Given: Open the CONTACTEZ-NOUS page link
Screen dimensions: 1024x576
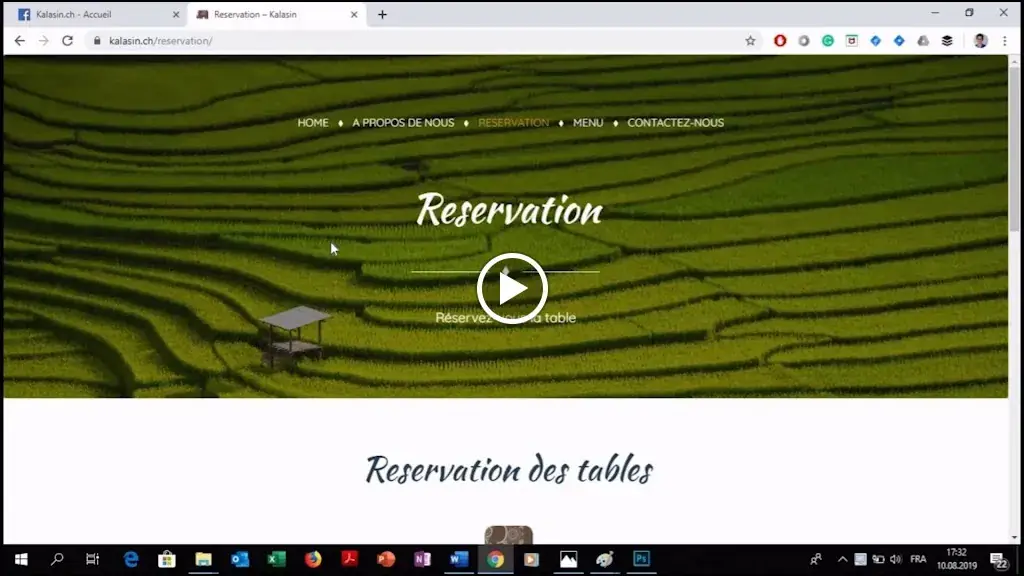Looking at the screenshot, I should (676, 122).
